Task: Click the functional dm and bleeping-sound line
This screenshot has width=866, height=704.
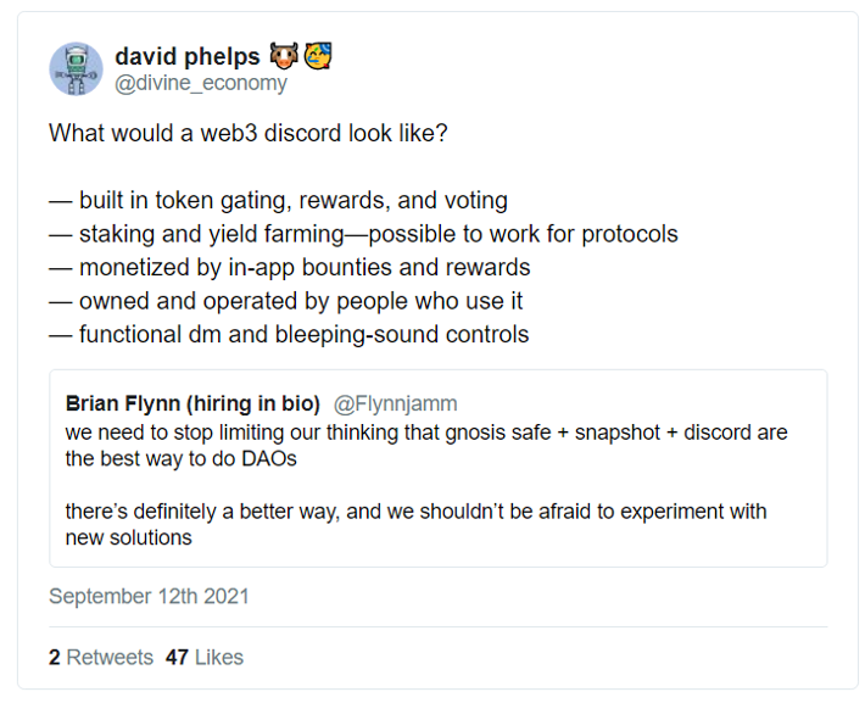Action: 289,335
